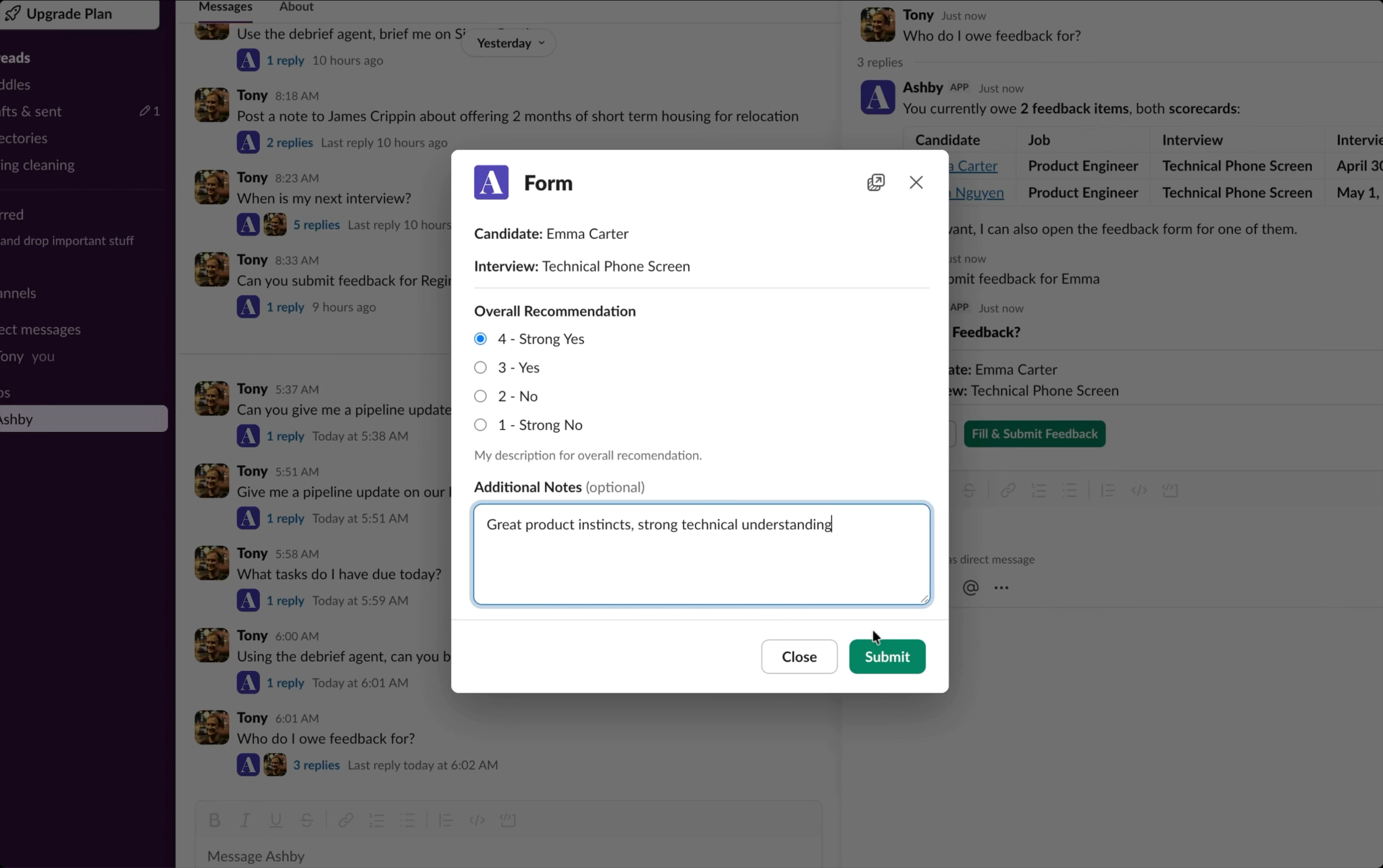The height and width of the screenshot is (868, 1383).
Task: Toggle Strikethrough in main message composer
Action: 307,820
